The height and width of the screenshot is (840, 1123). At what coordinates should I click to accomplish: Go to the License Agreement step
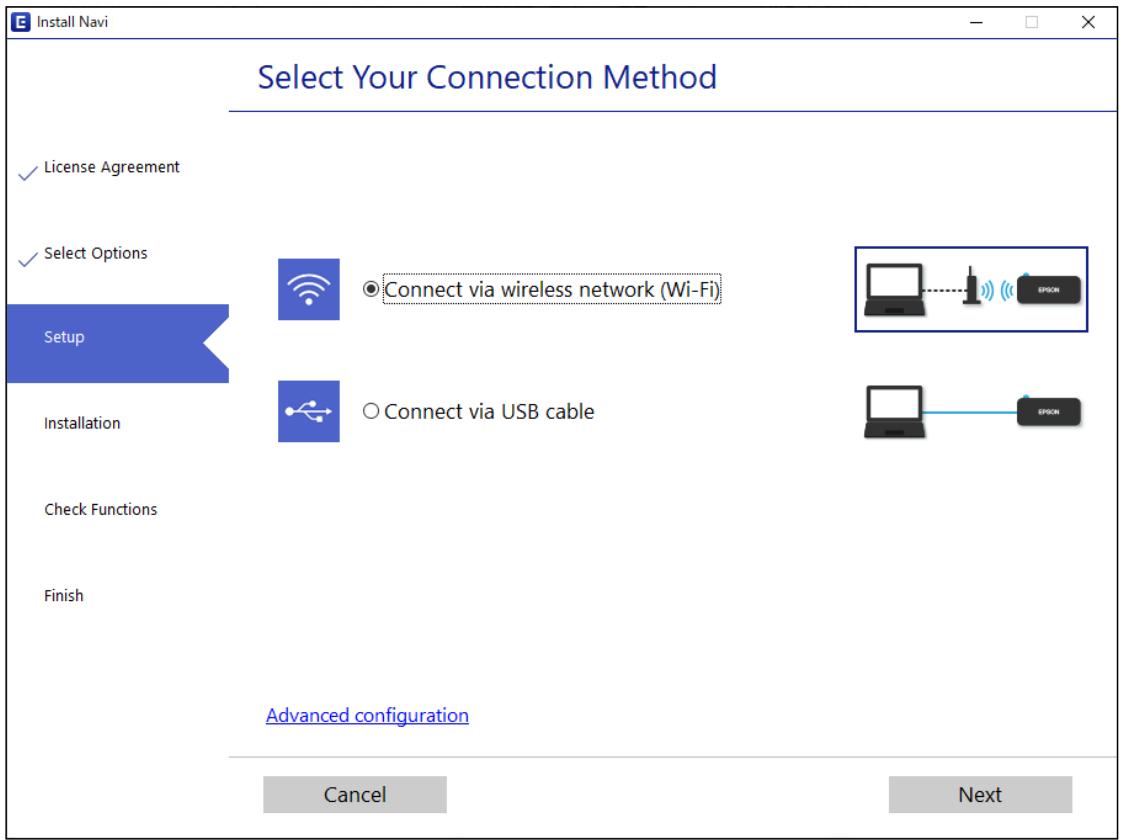pyautogui.click(x=112, y=167)
